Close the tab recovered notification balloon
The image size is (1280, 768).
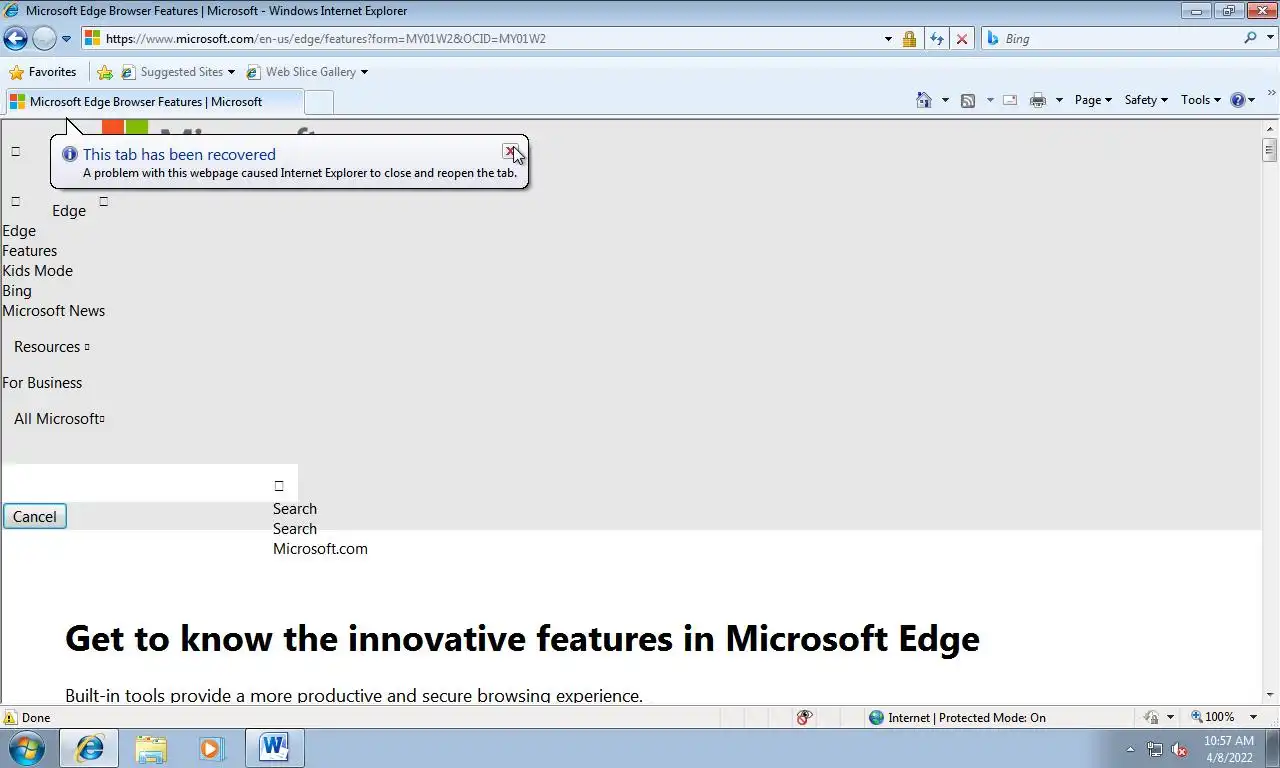tap(510, 152)
